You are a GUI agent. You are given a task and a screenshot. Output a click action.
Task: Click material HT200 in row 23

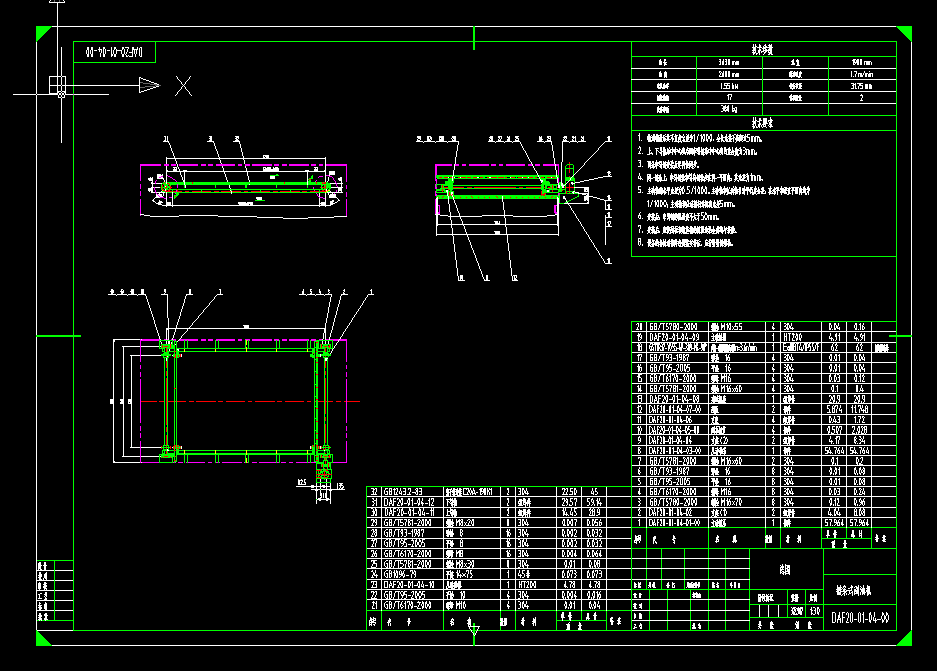[x=527, y=585]
